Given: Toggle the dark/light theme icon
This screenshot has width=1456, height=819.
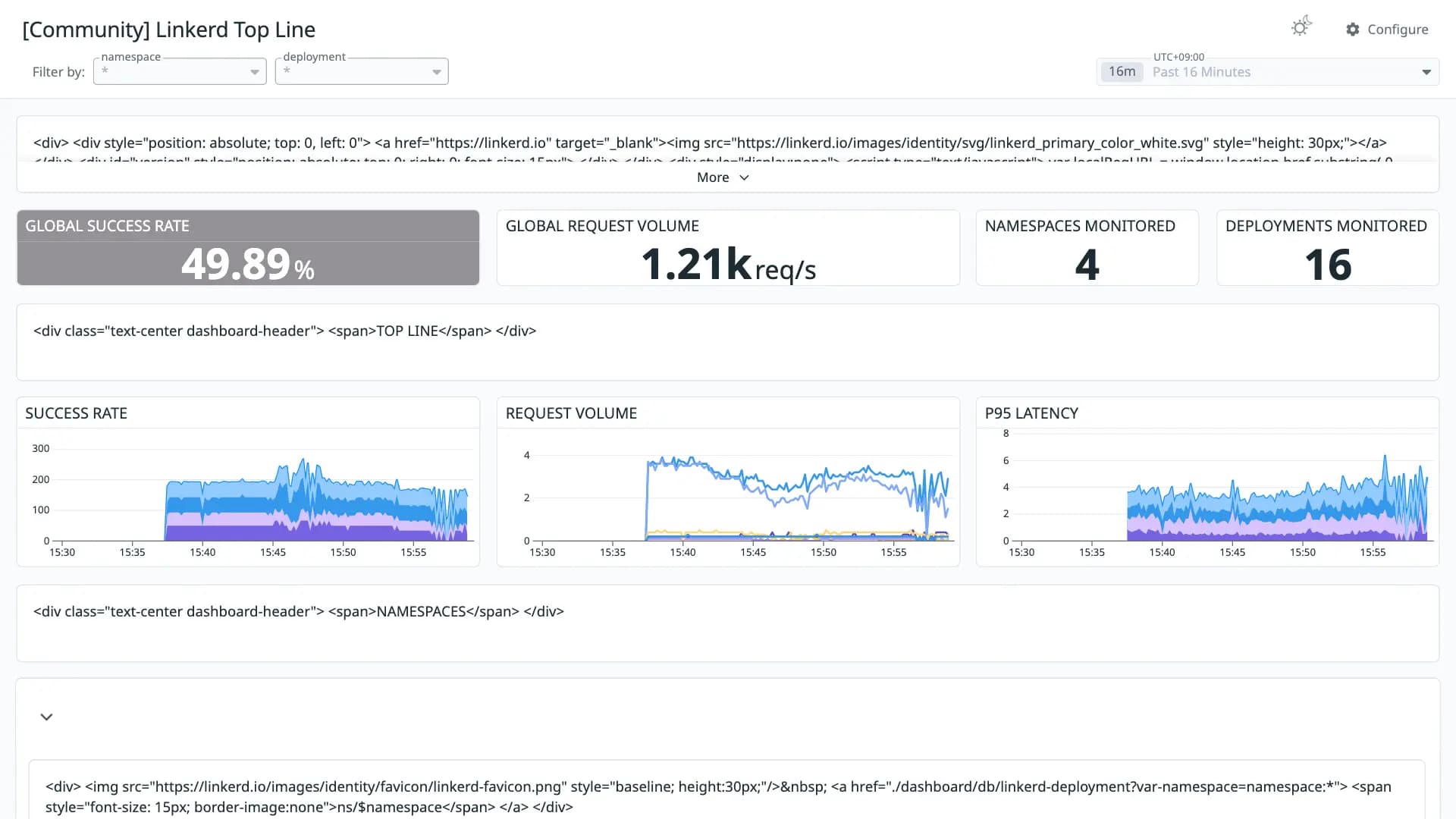Looking at the screenshot, I should click(1301, 27).
